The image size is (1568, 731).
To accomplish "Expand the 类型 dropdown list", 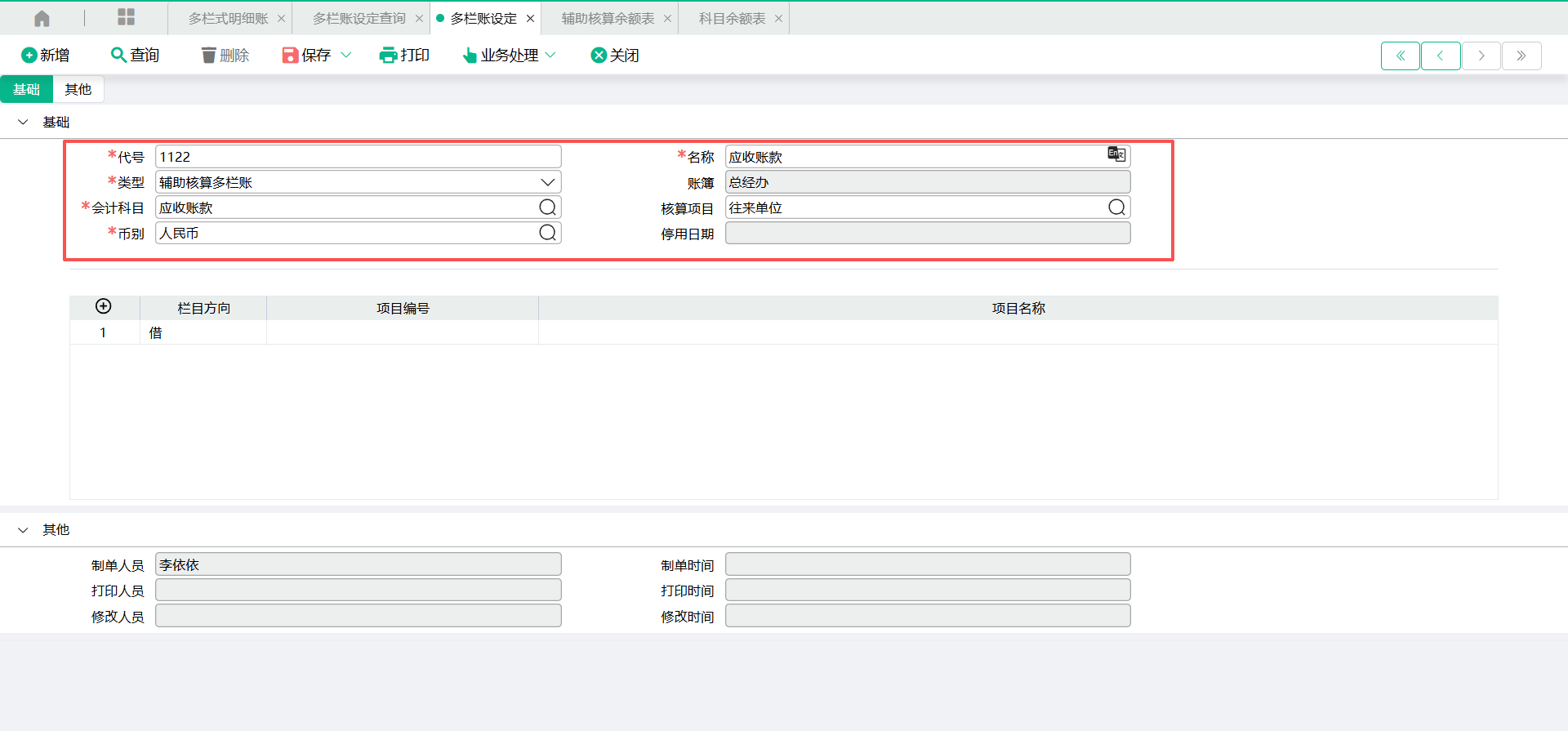I will (547, 182).
